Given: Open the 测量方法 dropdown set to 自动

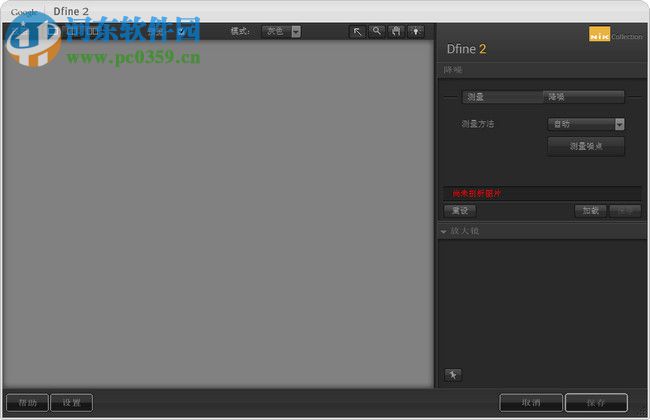Looking at the screenshot, I should 586,124.
